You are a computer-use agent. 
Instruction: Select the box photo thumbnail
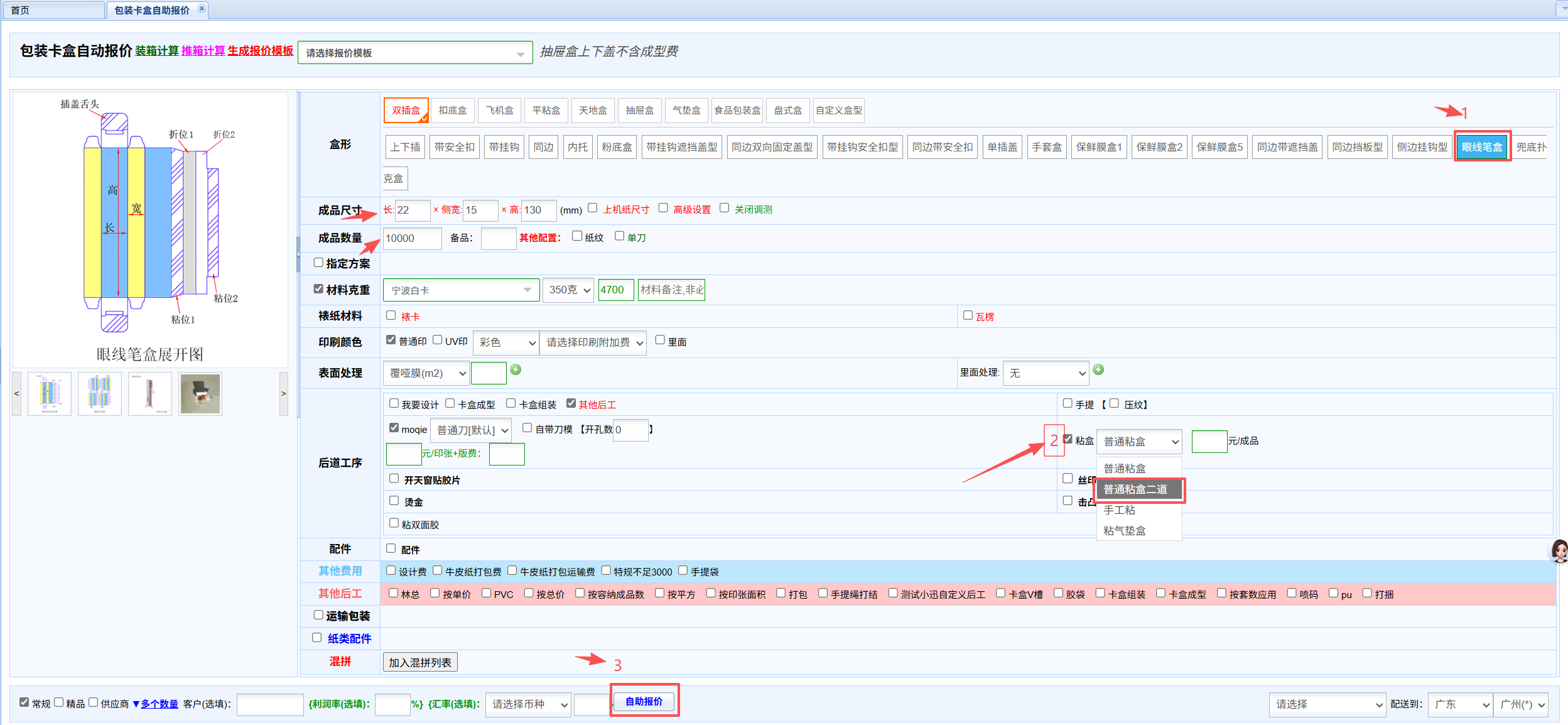pos(200,394)
